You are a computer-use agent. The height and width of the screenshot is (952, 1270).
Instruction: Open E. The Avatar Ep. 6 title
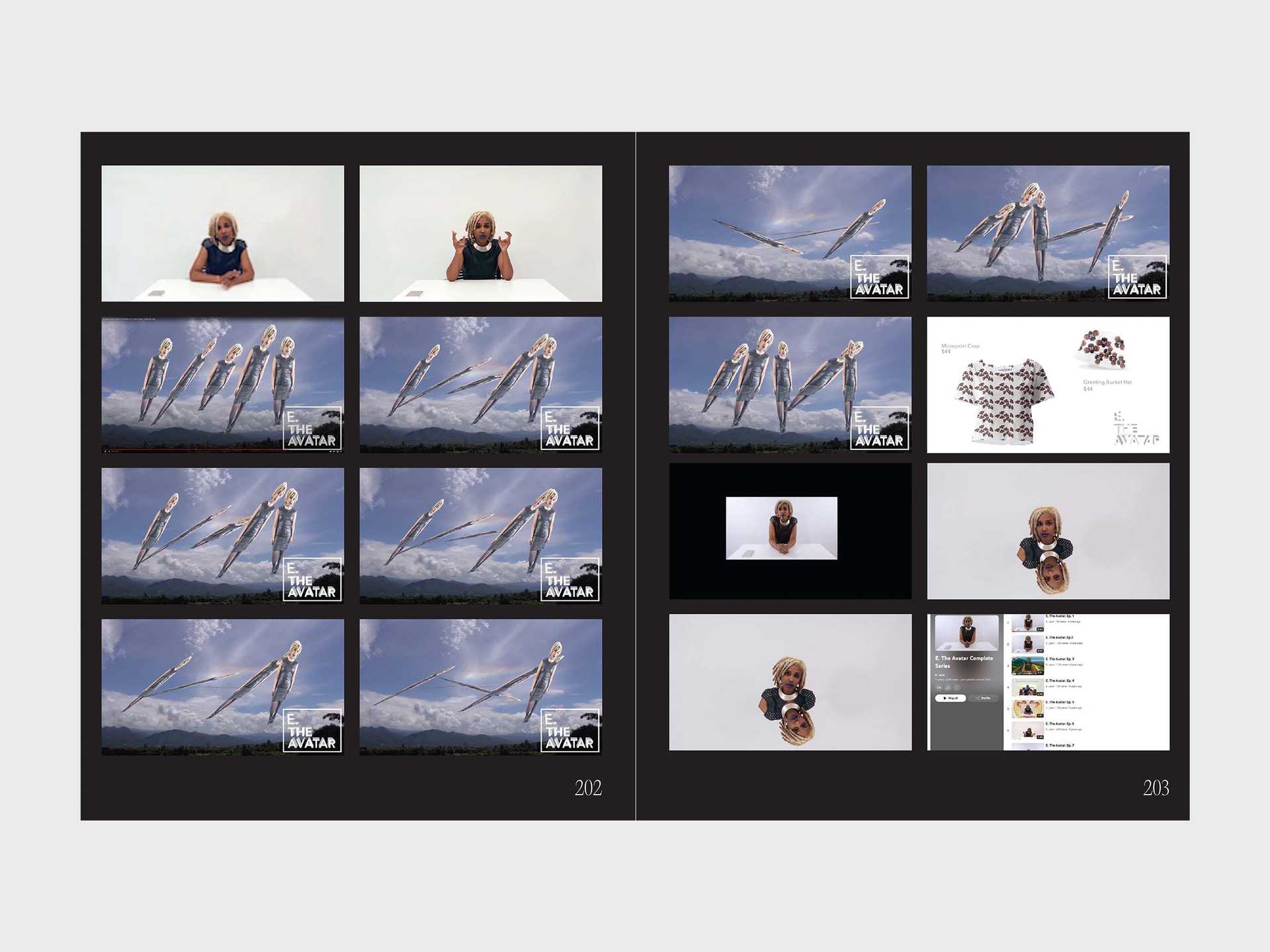coord(1060,724)
